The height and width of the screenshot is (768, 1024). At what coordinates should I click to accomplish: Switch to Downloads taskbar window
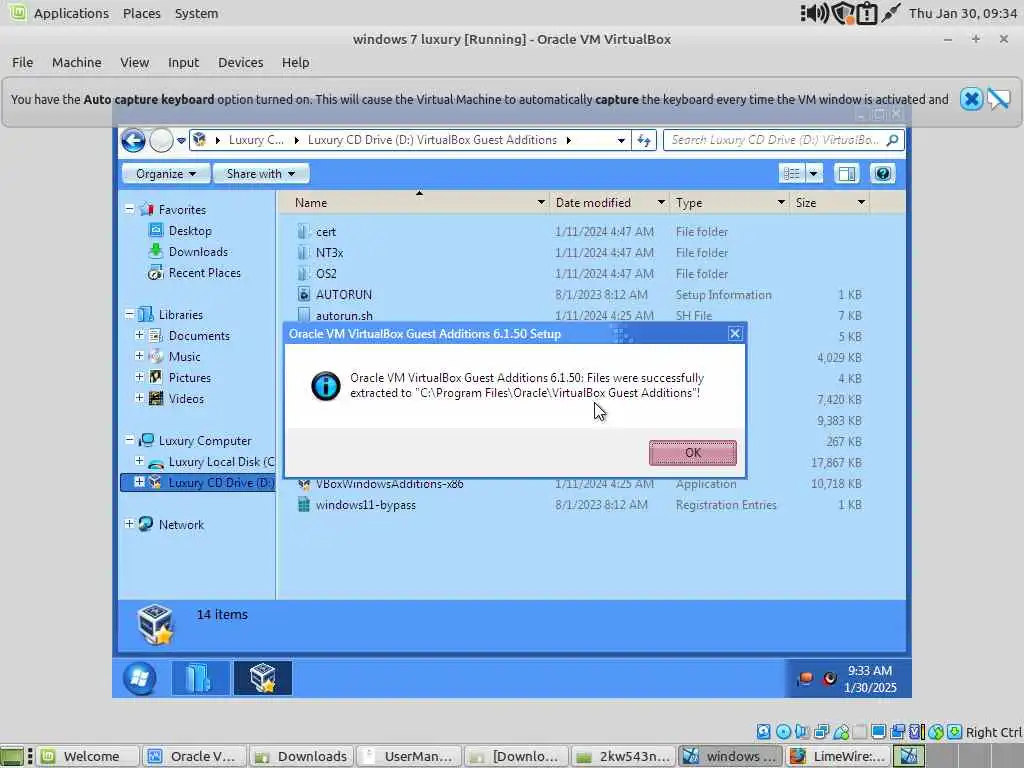[302, 756]
